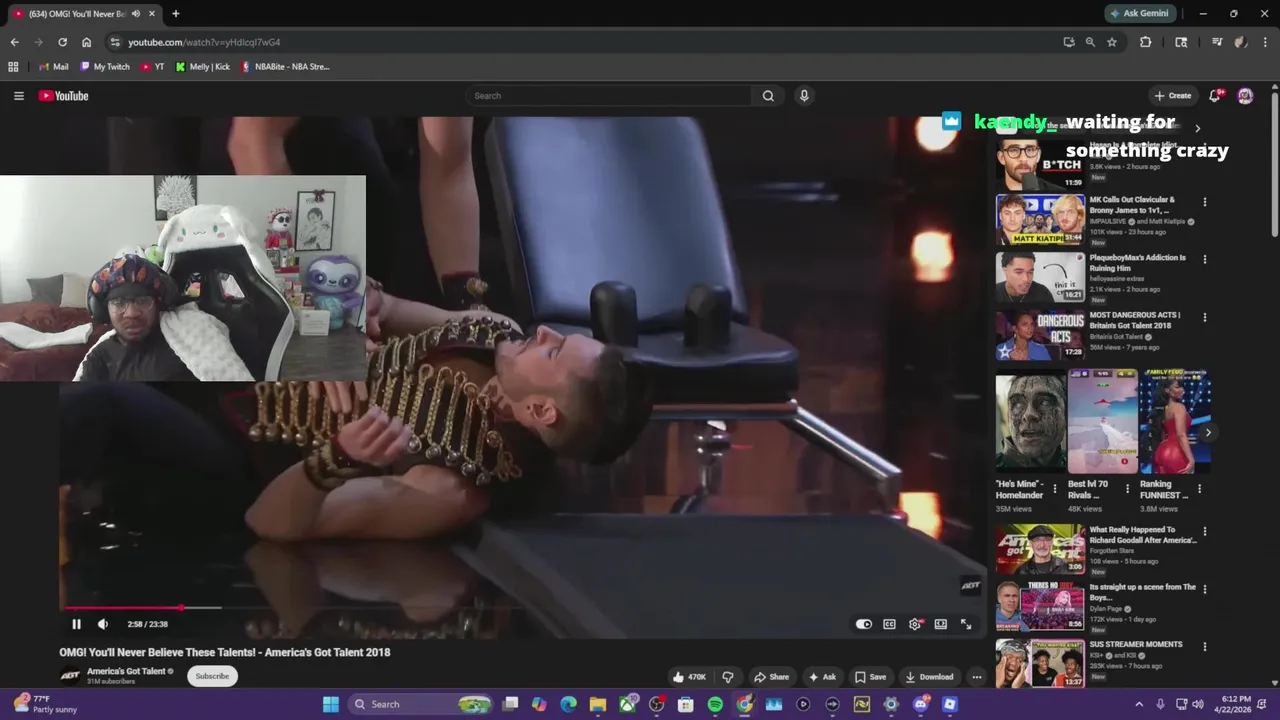Open the apps grid in bookmarks bar
1280x720 pixels.
point(13,67)
